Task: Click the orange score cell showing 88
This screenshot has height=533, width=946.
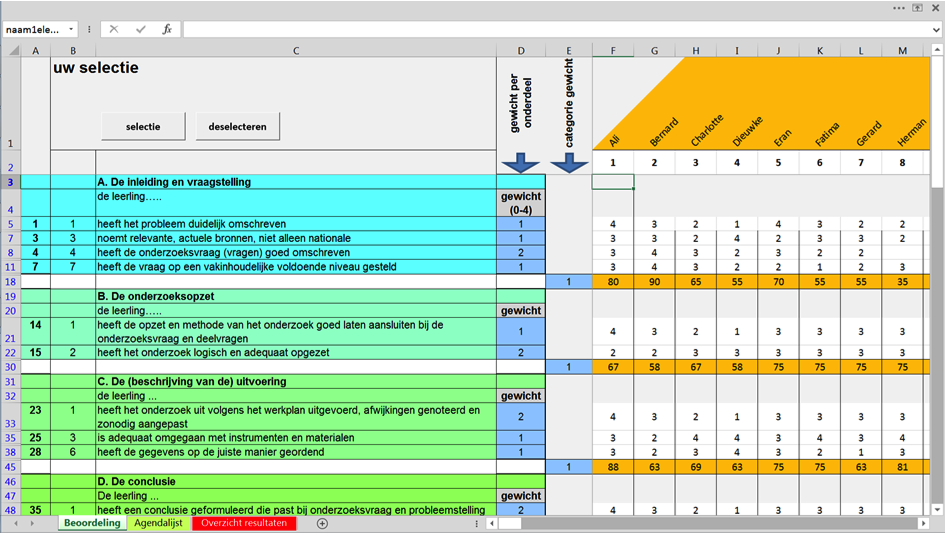Action: click(613, 467)
